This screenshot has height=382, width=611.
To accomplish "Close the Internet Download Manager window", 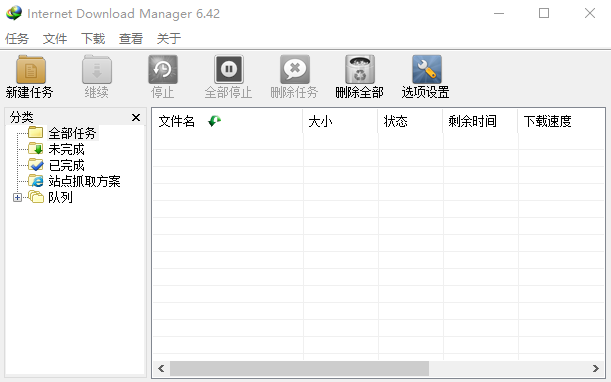I will coord(590,13).
